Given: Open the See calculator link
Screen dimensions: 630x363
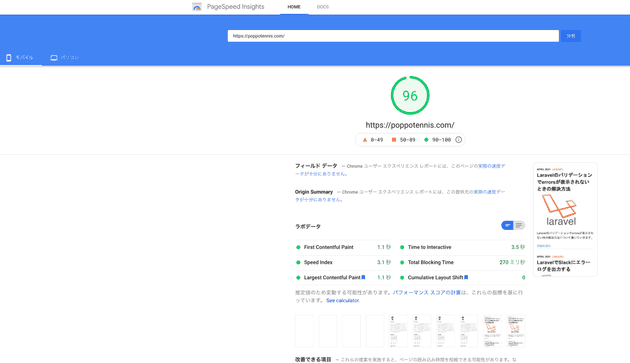Looking at the screenshot, I should (x=343, y=300).
